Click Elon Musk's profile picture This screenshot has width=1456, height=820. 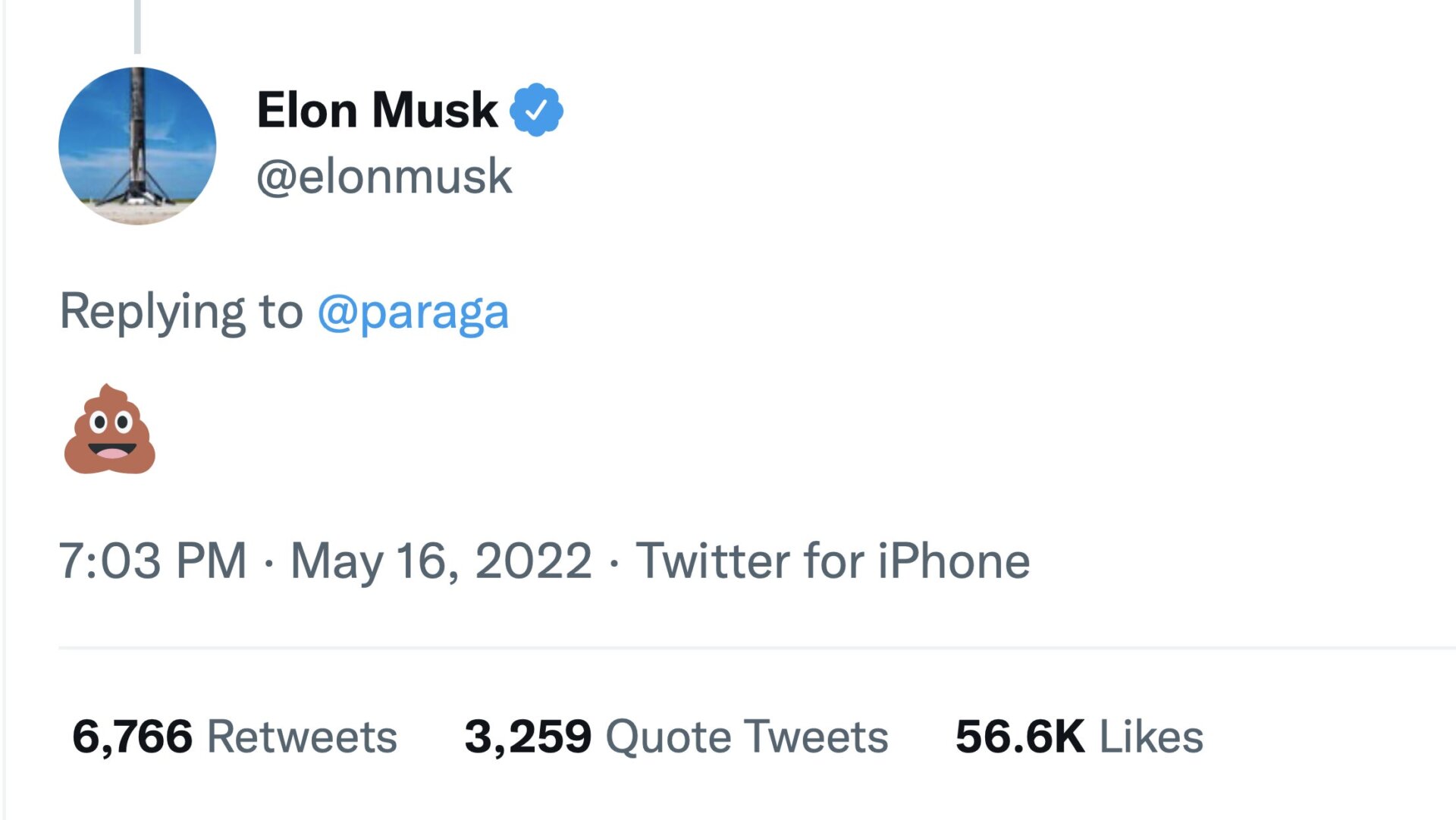click(x=139, y=146)
